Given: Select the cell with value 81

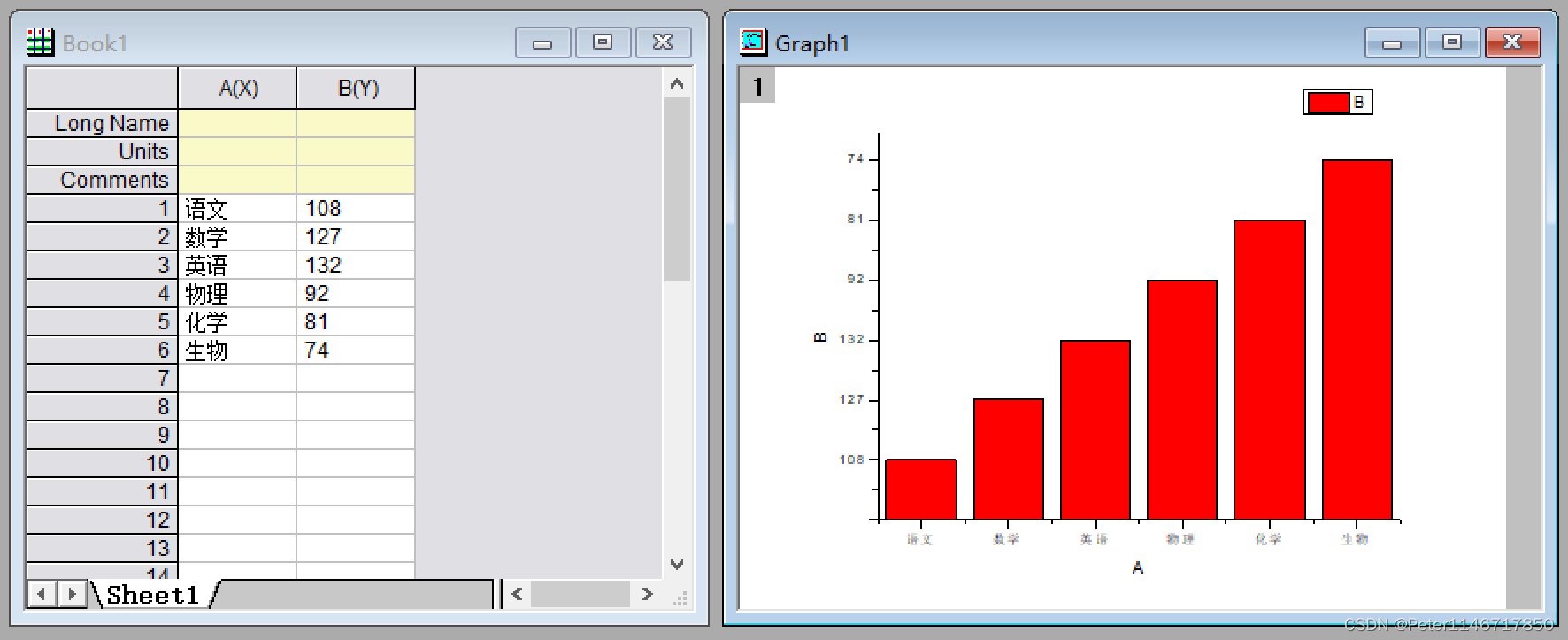Looking at the screenshot, I should point(356,321).
